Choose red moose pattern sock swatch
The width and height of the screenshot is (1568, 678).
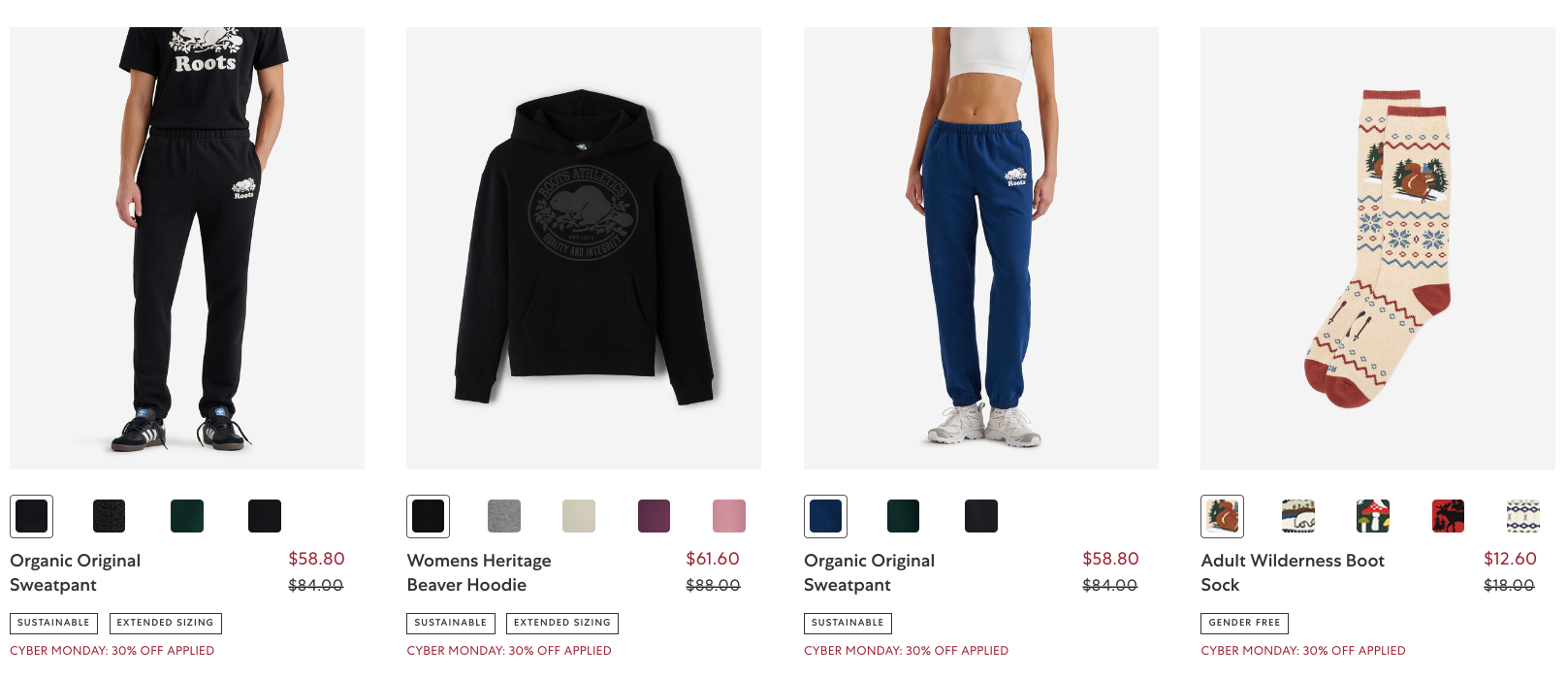[x=1448, y=516]
